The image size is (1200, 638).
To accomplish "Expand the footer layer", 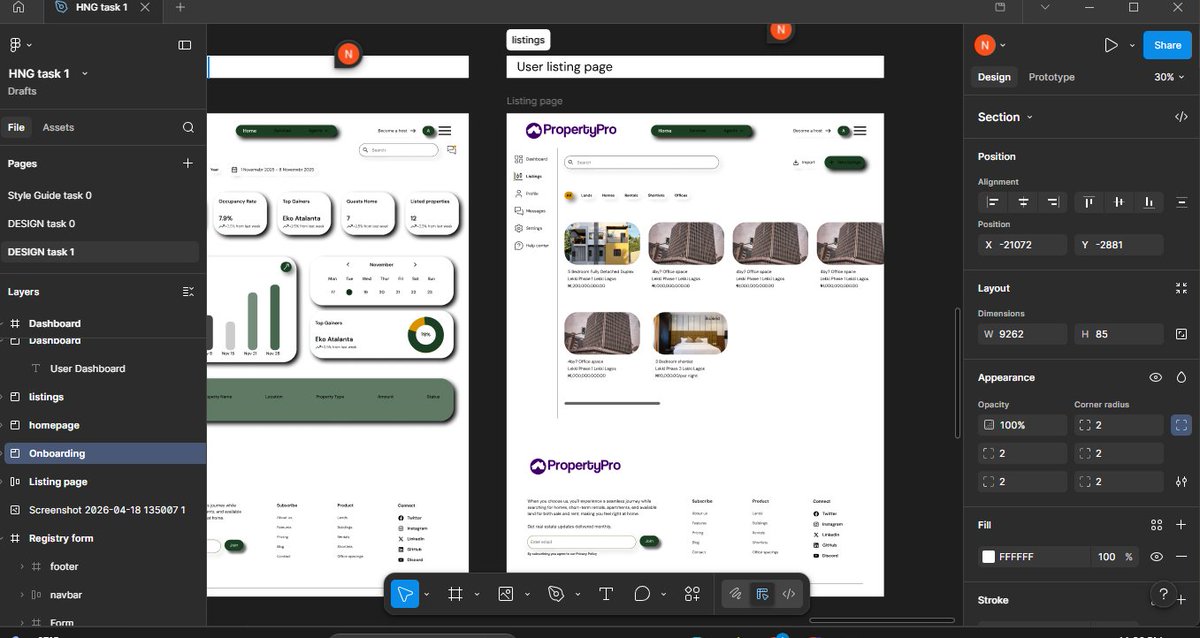I will [22, 566].
